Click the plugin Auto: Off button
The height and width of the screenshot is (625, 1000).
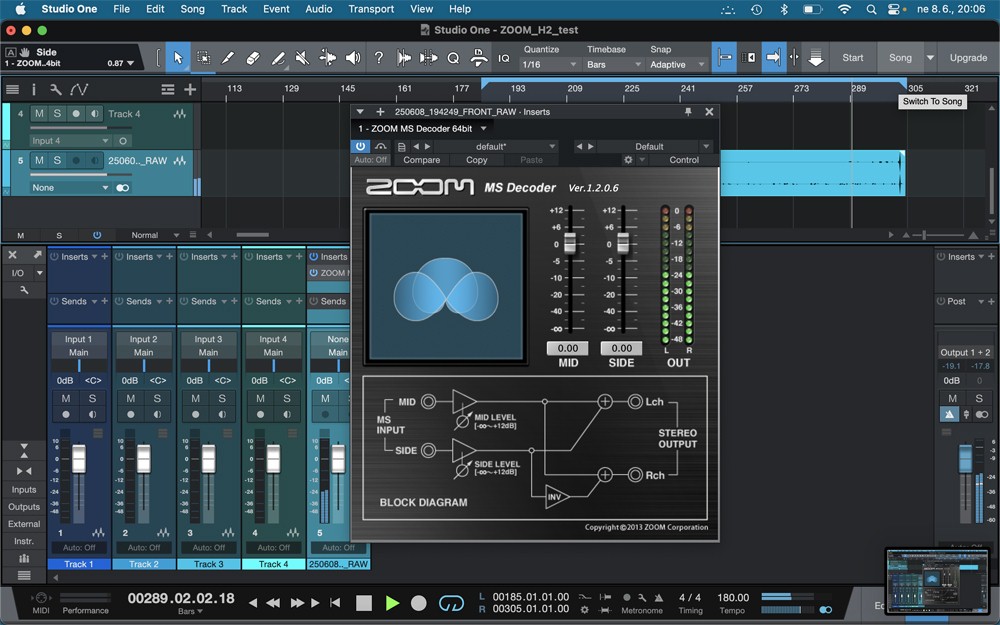click(371, 160)
